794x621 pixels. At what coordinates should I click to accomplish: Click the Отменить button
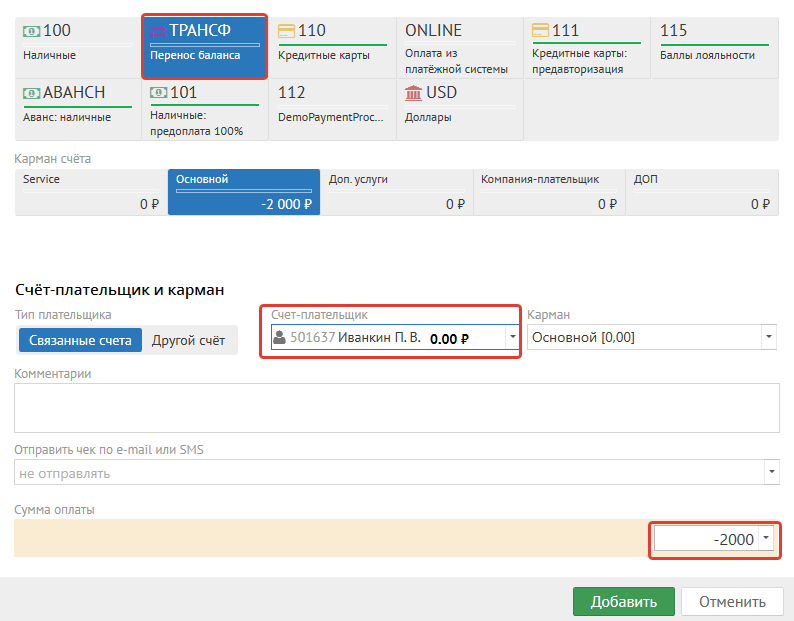point(732,602)
